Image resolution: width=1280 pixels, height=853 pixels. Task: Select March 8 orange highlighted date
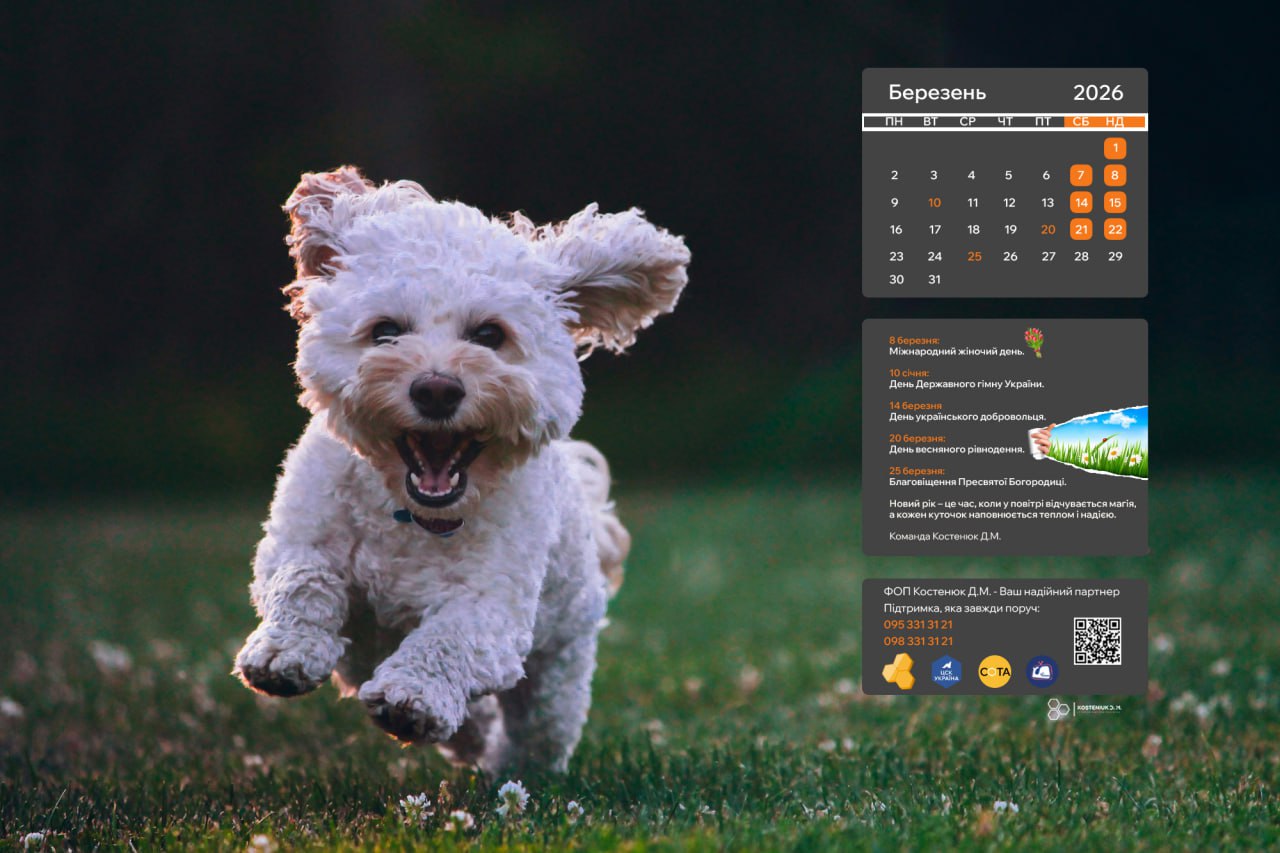pyautogui.click(x=1115, y=176)
